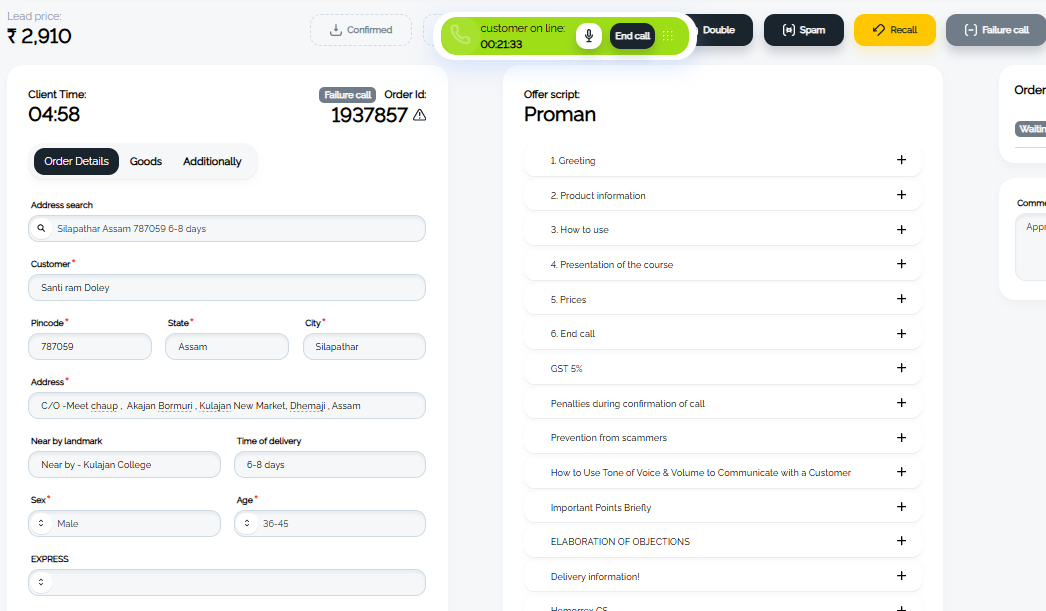Expand ELABORATION OF OBJECTIONS section
1046x611 pixels.
coord(722,542)
